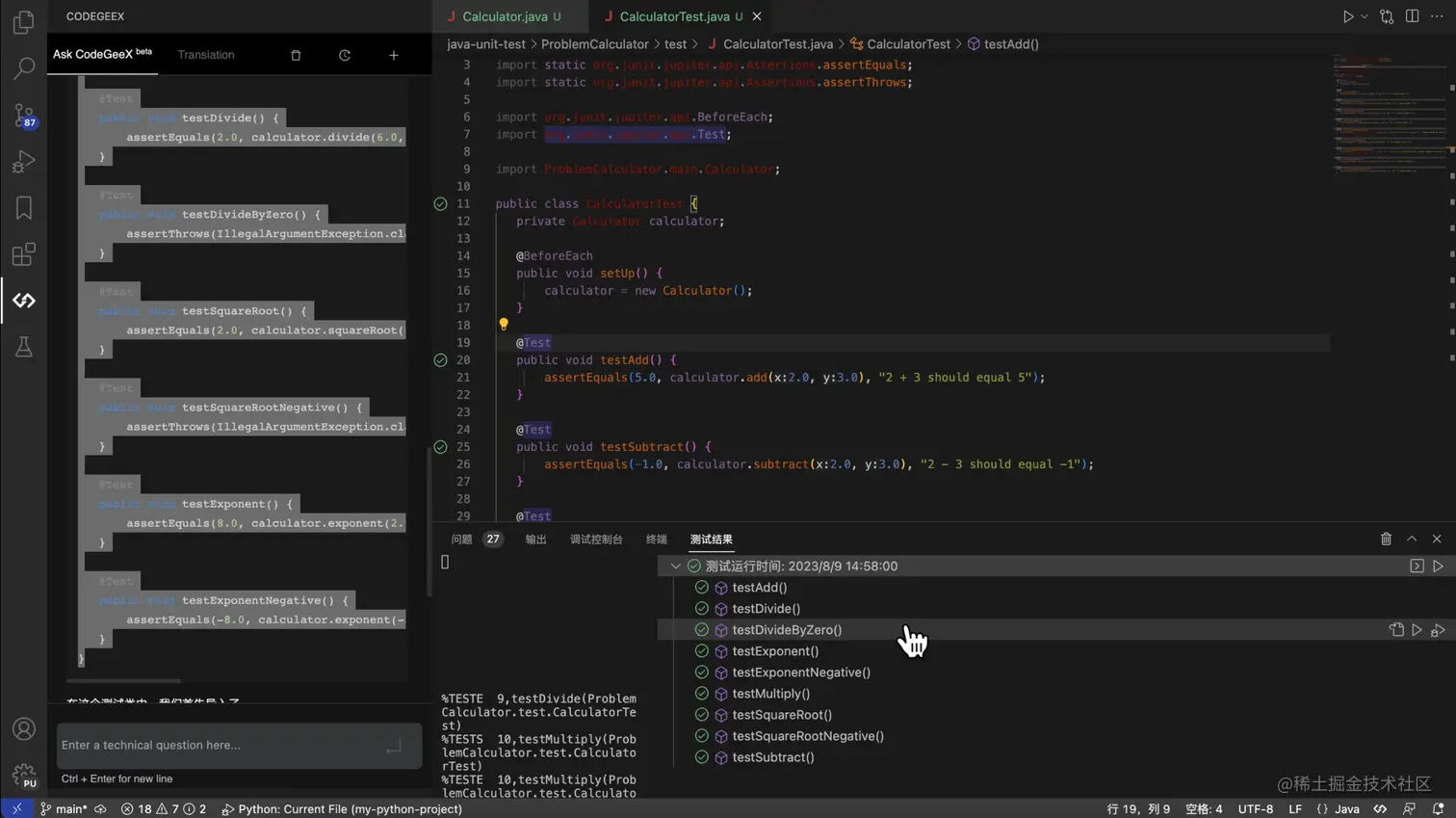Run the Java file with the play icon
The image size is (1456, 818).
click(x=1348, y=16)
